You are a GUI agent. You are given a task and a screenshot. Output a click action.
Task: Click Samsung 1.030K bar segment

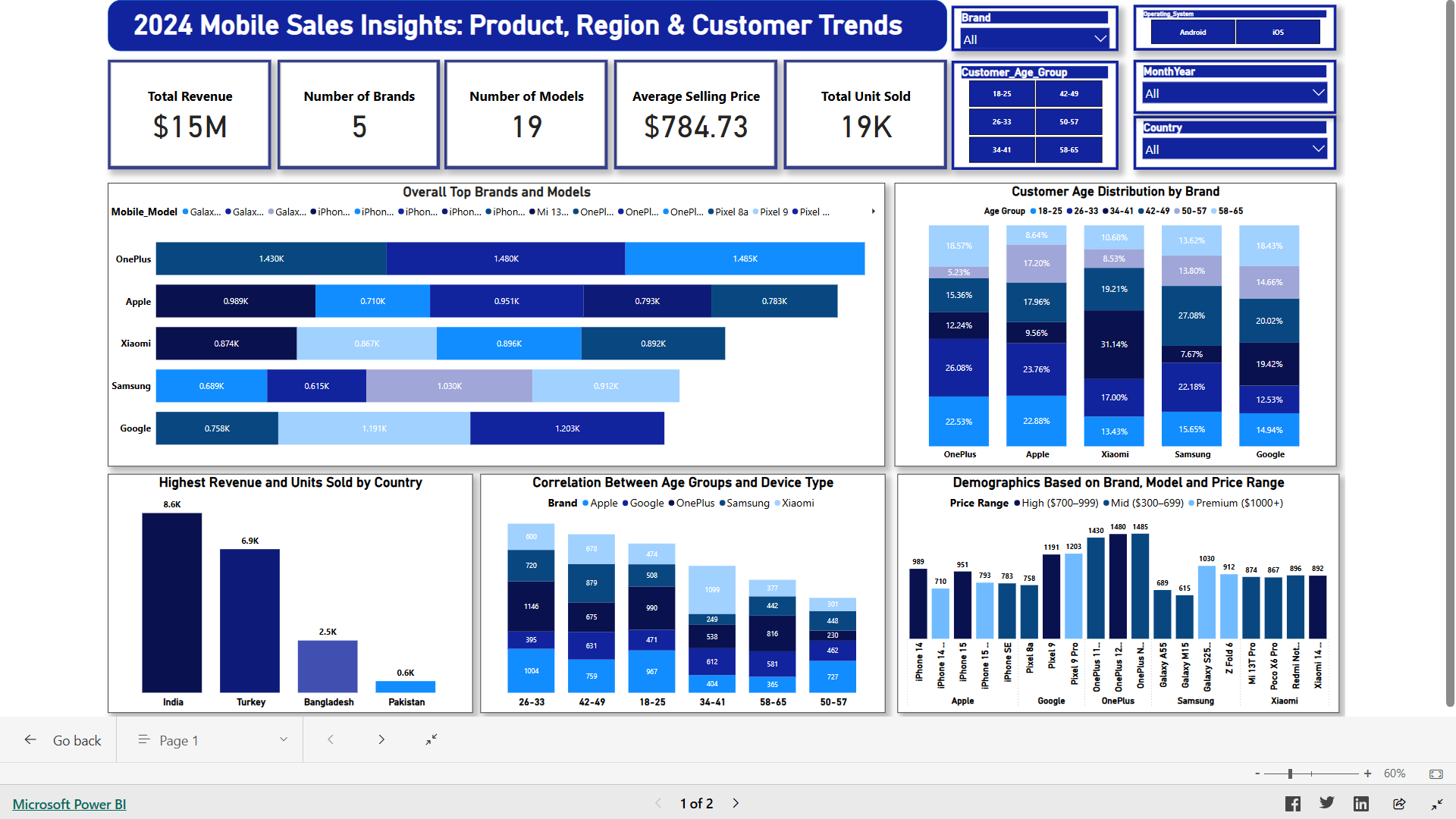point(449,386)
